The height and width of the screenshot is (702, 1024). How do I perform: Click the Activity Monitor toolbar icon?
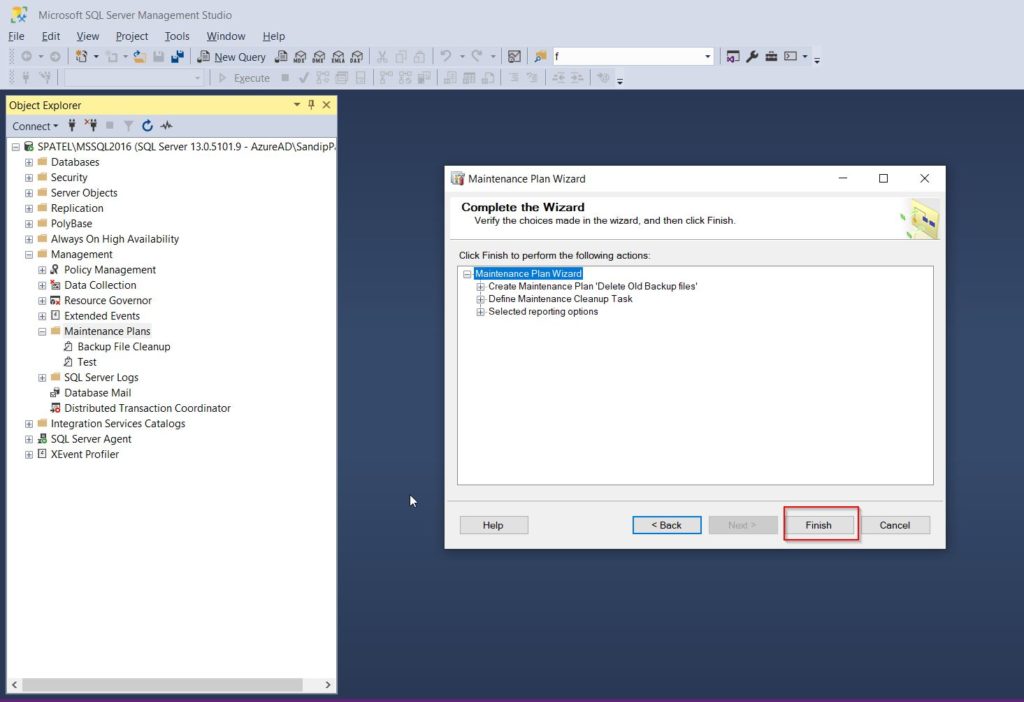514,57
